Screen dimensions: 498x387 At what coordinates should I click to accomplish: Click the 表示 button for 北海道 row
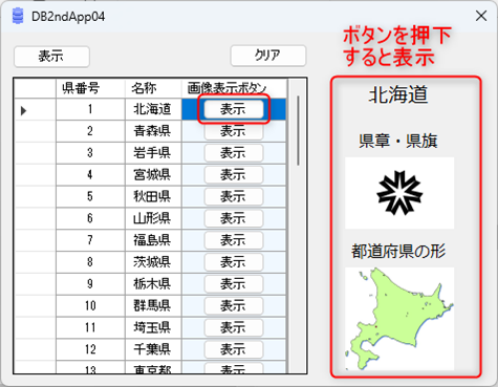pos(233,109)
